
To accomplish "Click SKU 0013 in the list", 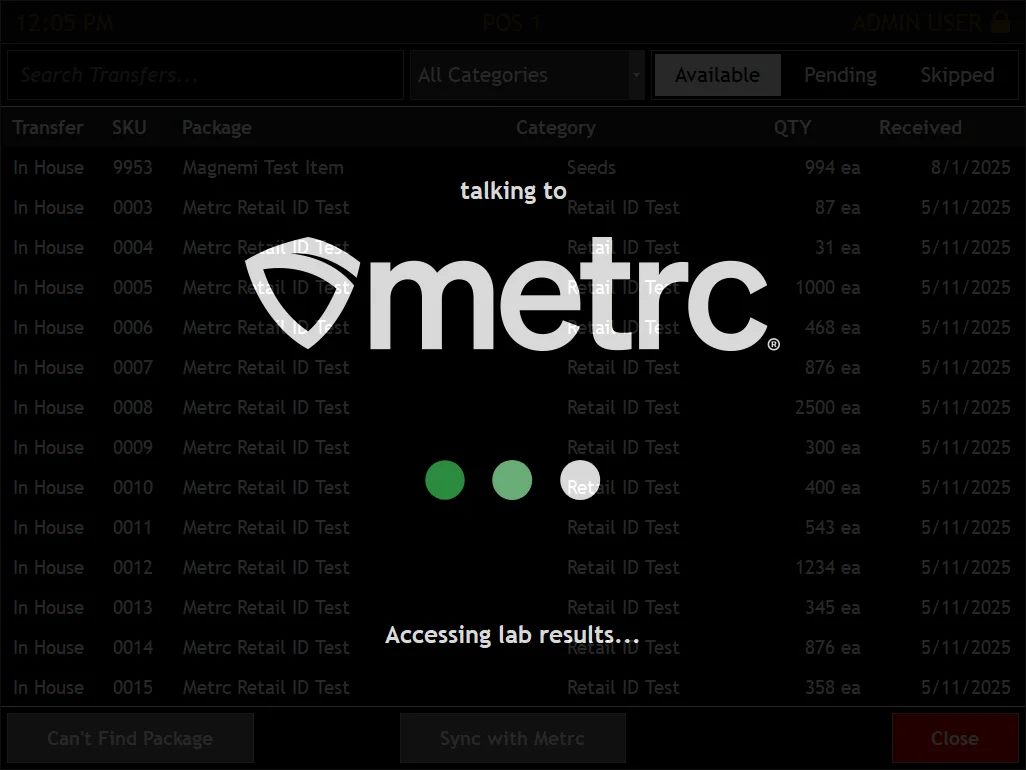I will click(133, 607).
